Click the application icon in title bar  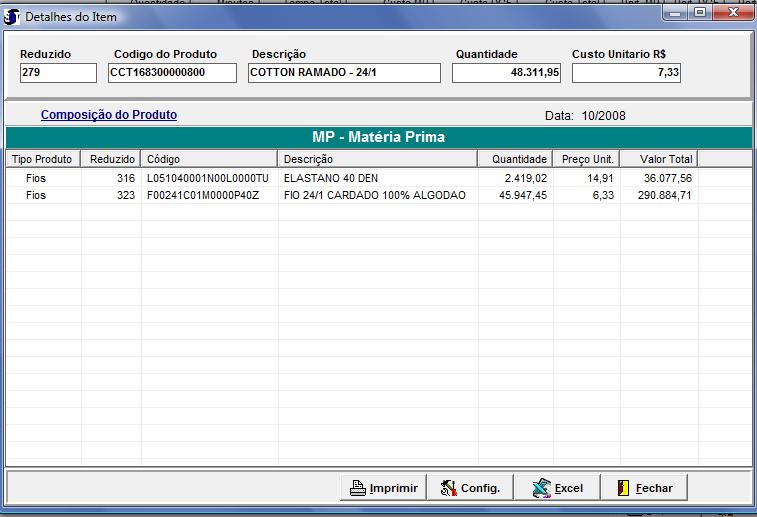pos(12,17)
